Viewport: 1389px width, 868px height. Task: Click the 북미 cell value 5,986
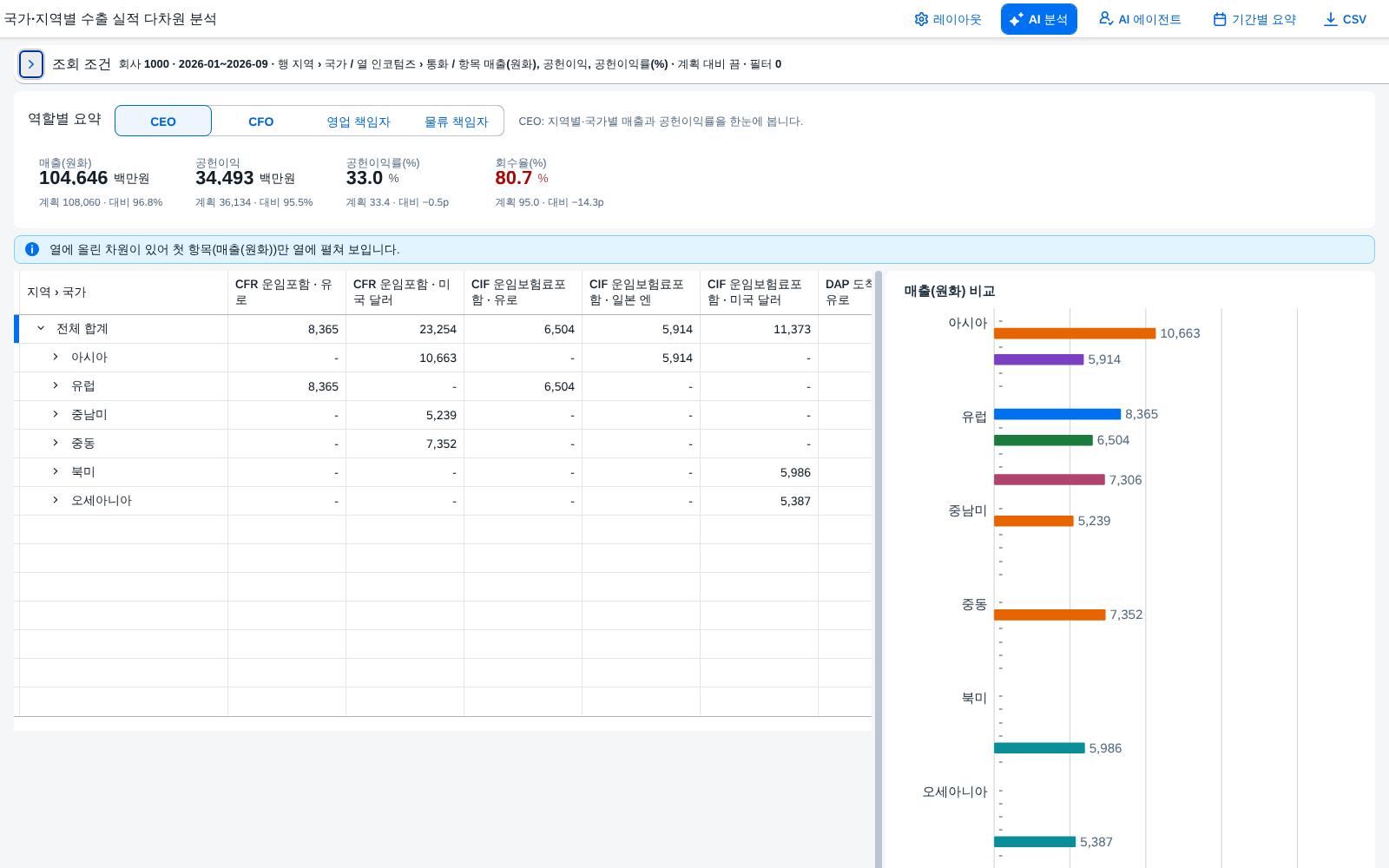795,472
